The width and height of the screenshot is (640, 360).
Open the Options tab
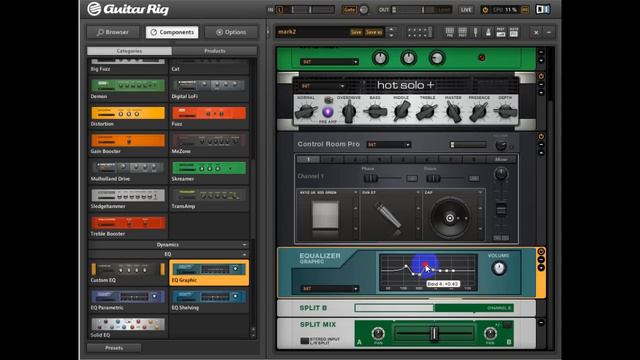(x=231, y=32)
